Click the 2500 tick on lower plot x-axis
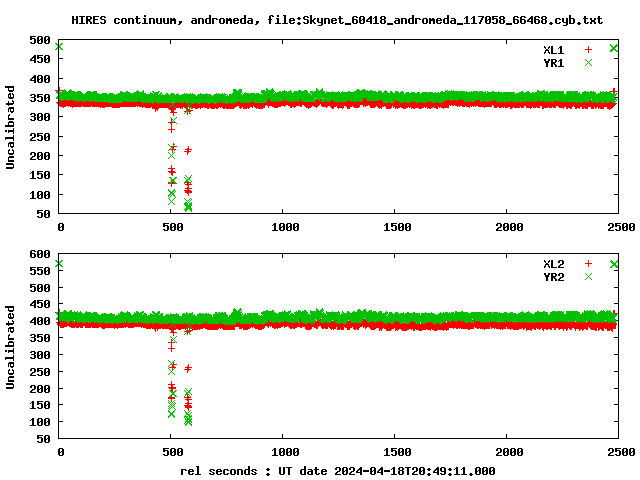The image size is (640, 480). coord(621,452)
